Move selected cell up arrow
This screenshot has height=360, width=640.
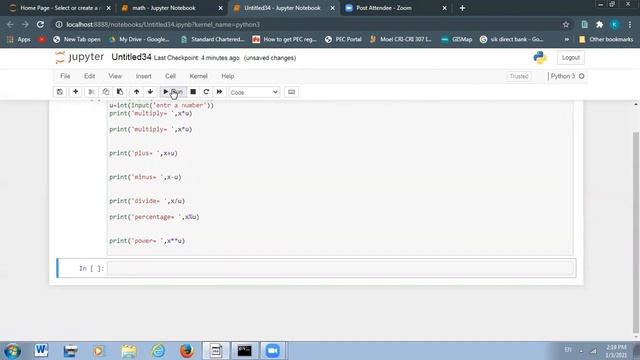(136, 92)
